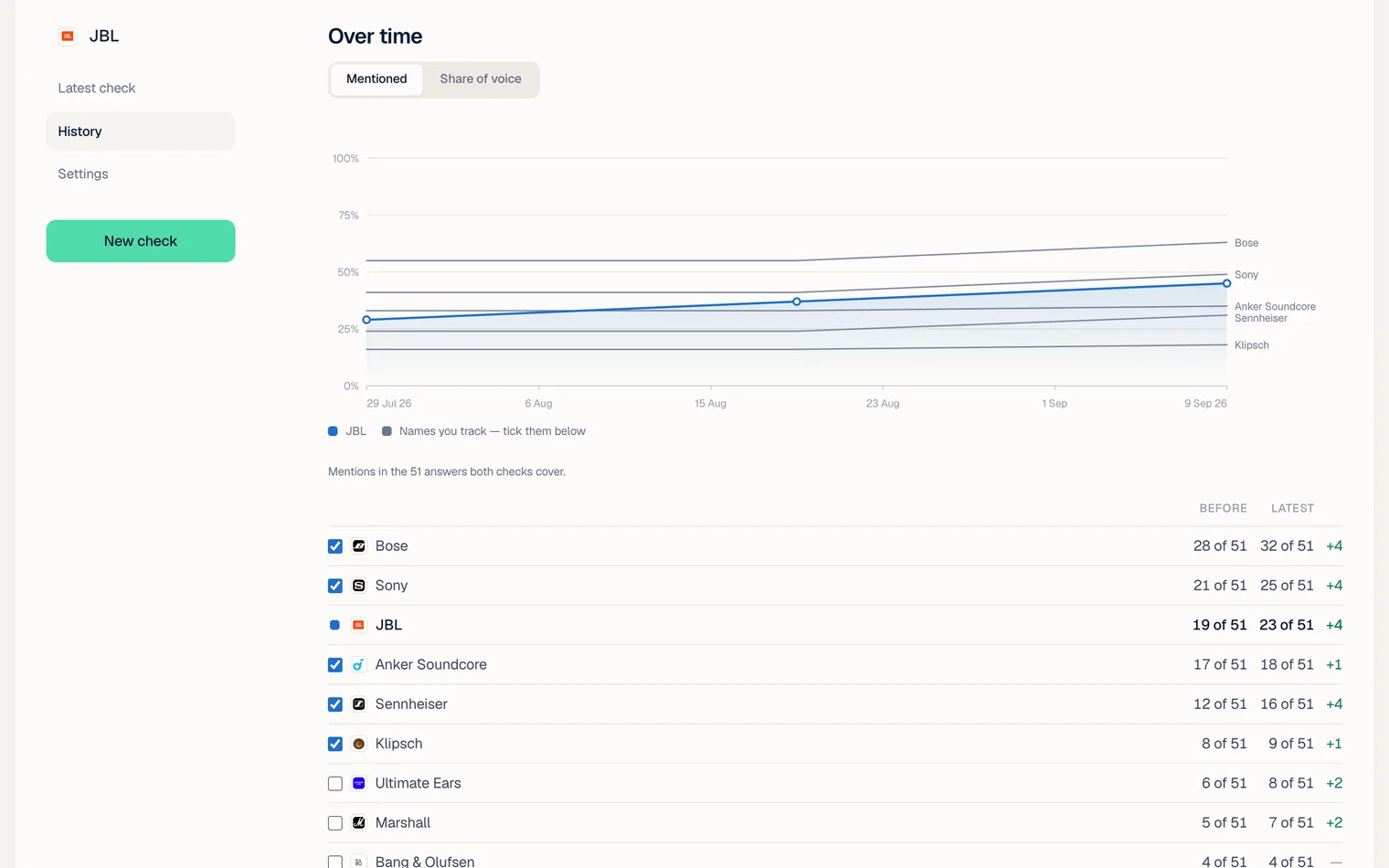Click the 51 answers coverage note
This screenshot has width=1389, height=868.
[447, 472]
